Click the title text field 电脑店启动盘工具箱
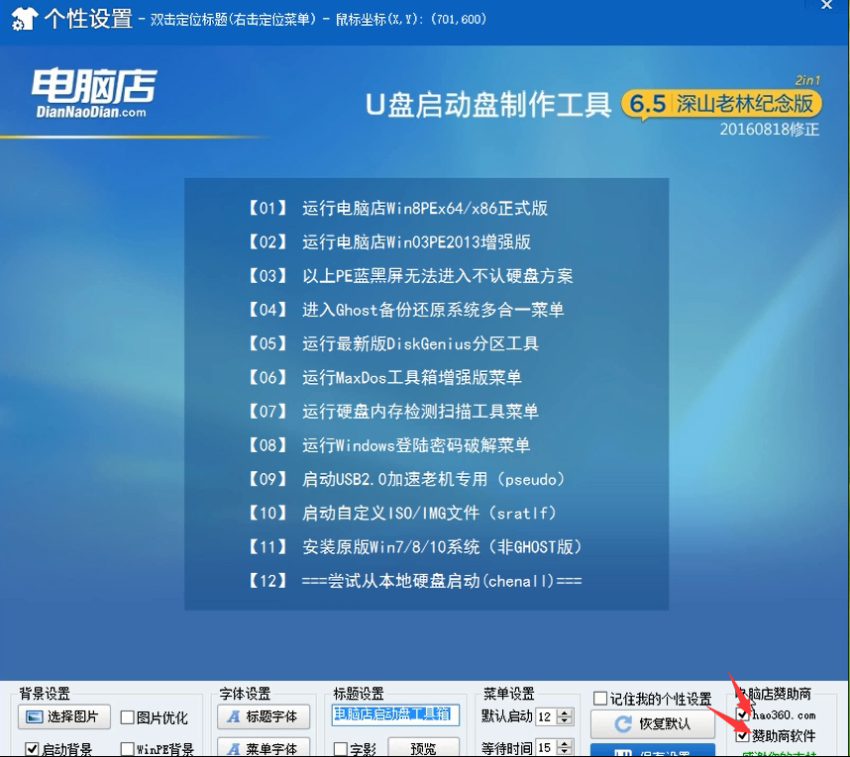Screen dimensions: 850x757 click(395, 715)
